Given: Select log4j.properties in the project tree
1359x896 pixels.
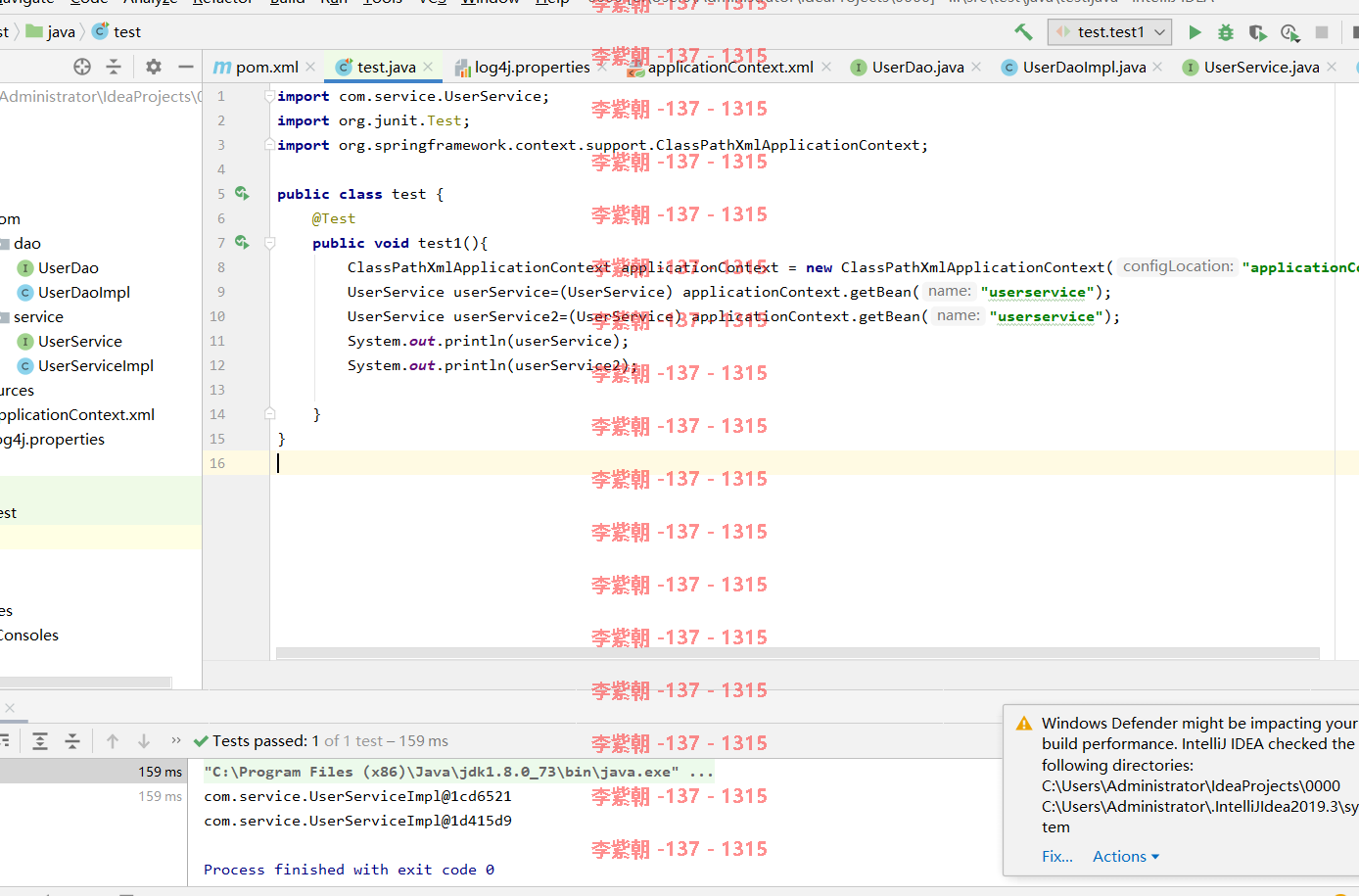Looking at the screenshot, I should [x=52, y=439].
